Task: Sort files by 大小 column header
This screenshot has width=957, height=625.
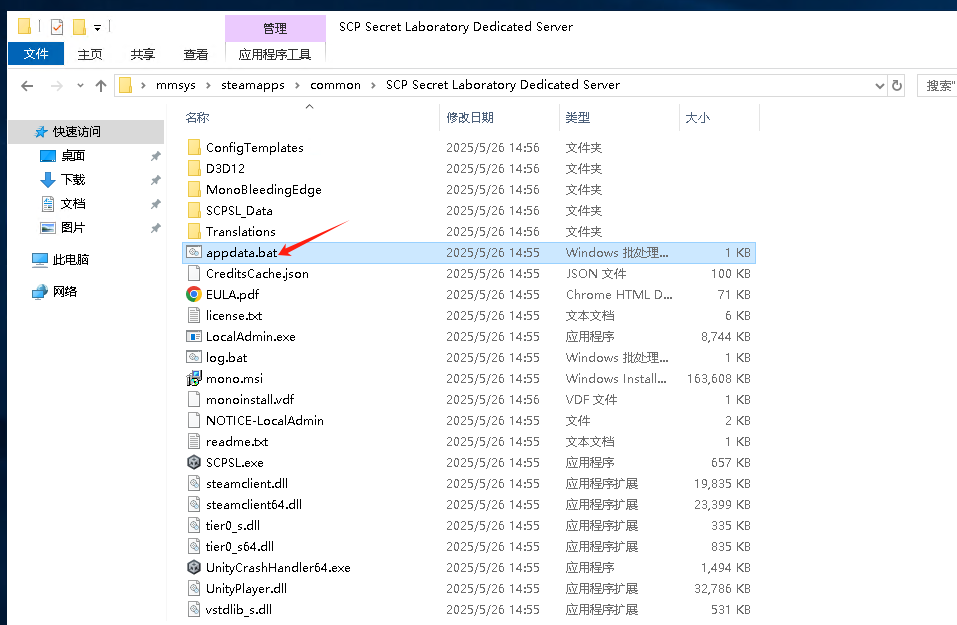Action: click(x=719, y=117)
